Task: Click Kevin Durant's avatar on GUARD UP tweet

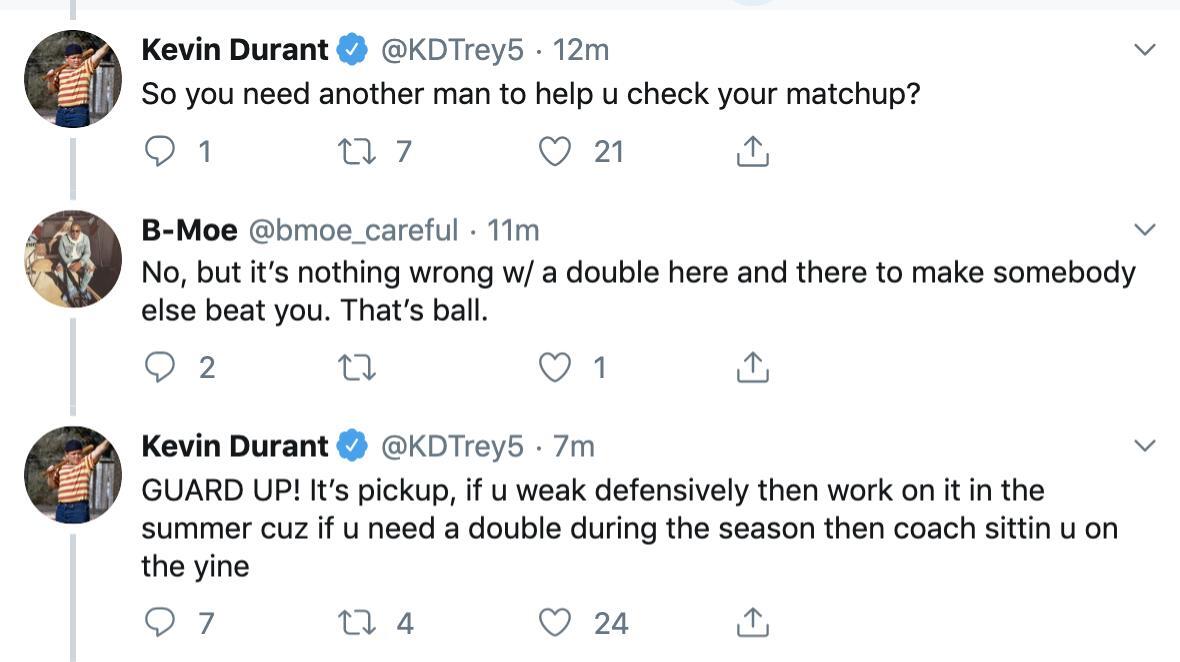Action: tap(73, 474)
